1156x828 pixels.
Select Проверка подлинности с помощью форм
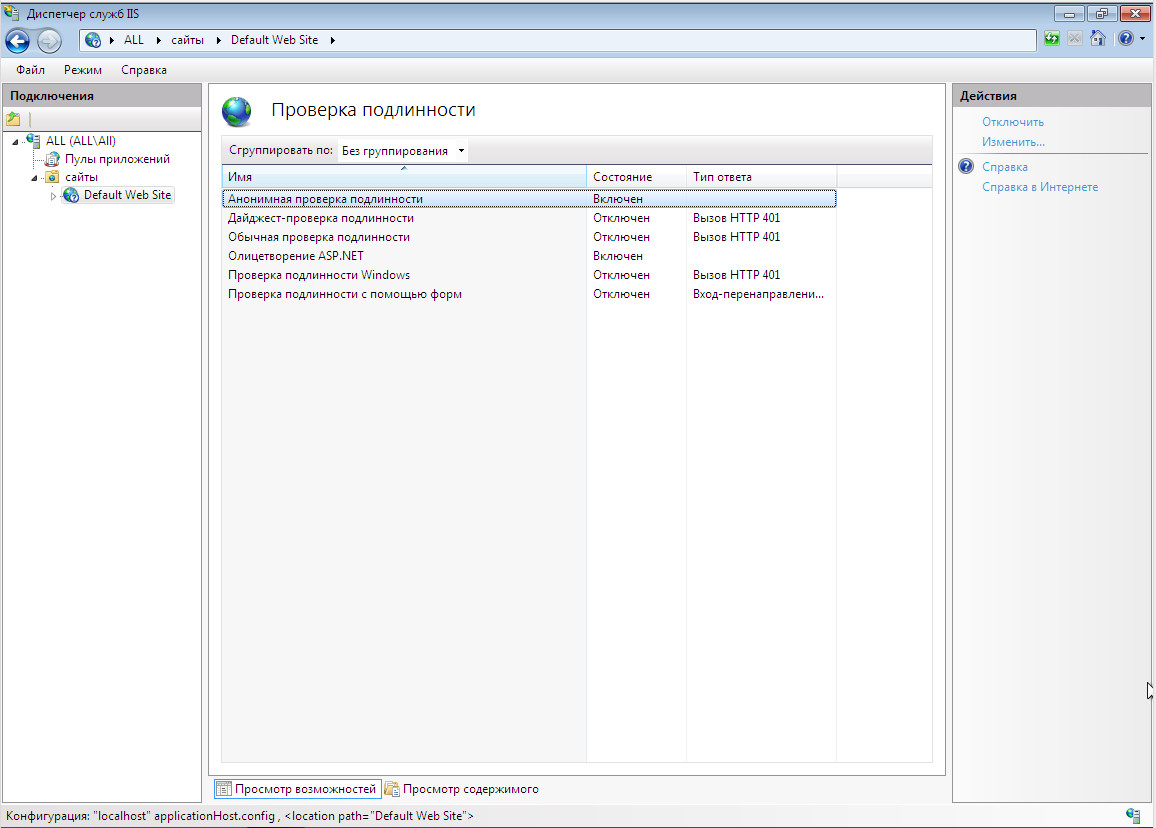click(x=529, y=293)
